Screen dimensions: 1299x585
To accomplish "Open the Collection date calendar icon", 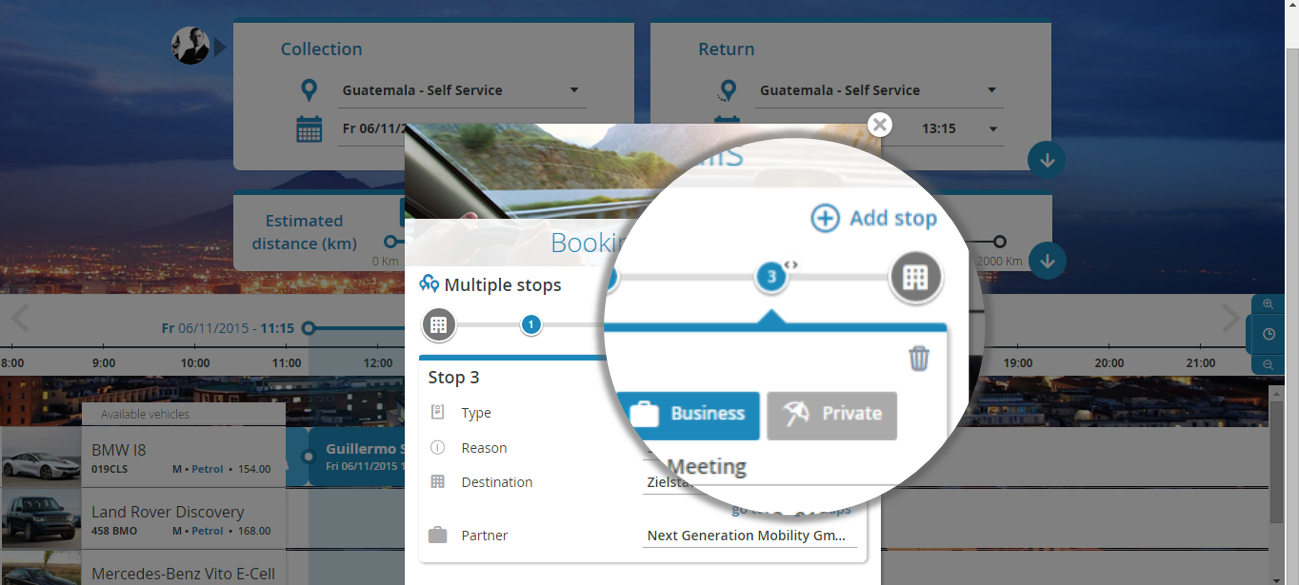I will pos(309,129).
